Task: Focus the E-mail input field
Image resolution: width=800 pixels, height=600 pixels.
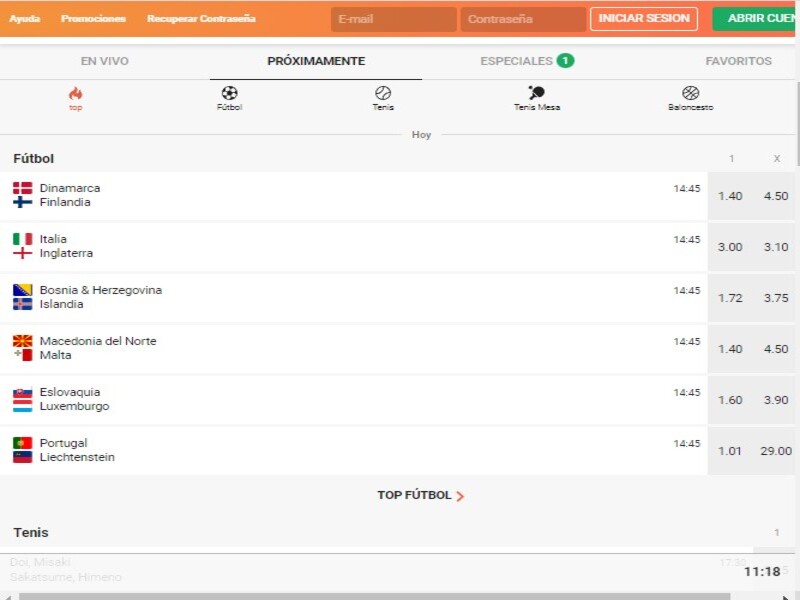Action: tap(393, 19)
